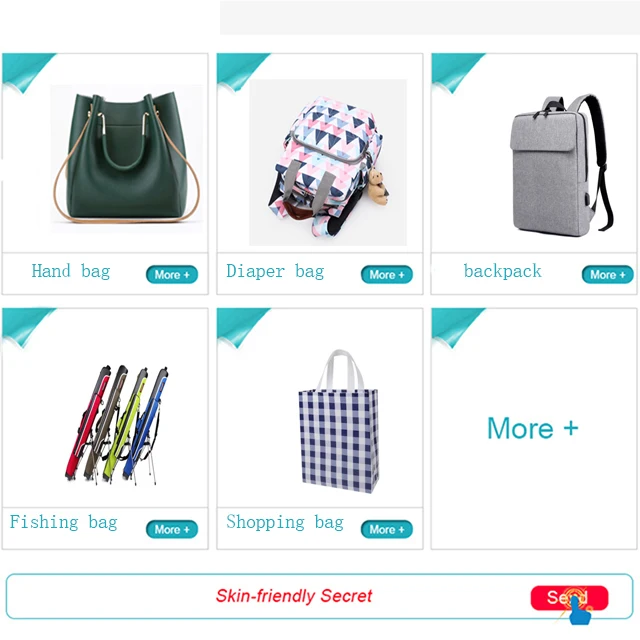640x640 pixels.
Task: Open the triangle-pattern diaper bag image
Action: click(328, 162)
